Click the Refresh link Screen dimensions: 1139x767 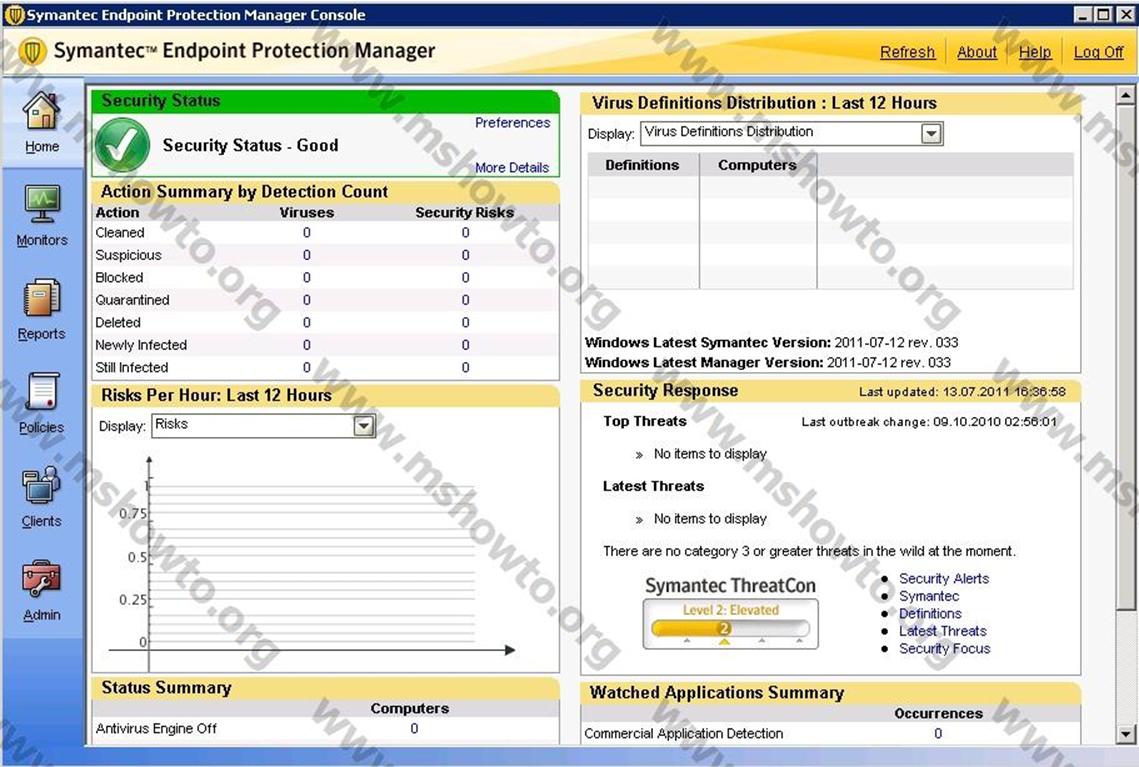click(907, 52)
